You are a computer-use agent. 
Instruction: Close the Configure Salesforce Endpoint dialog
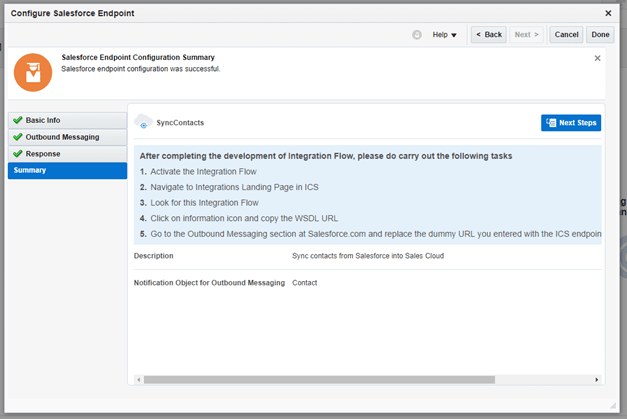tap(609, 13)
